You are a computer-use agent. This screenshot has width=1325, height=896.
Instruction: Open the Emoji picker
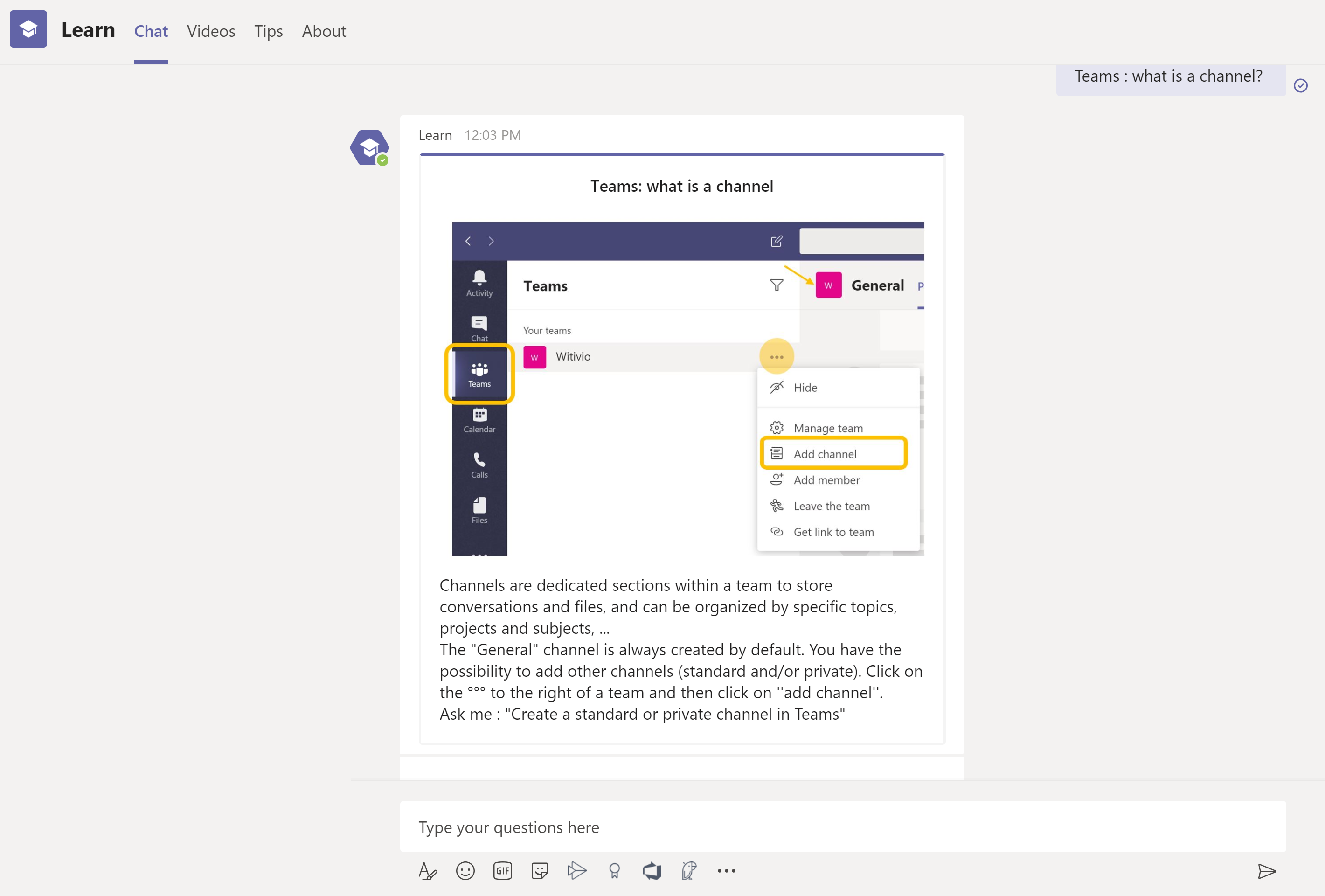tap(465, 871)
